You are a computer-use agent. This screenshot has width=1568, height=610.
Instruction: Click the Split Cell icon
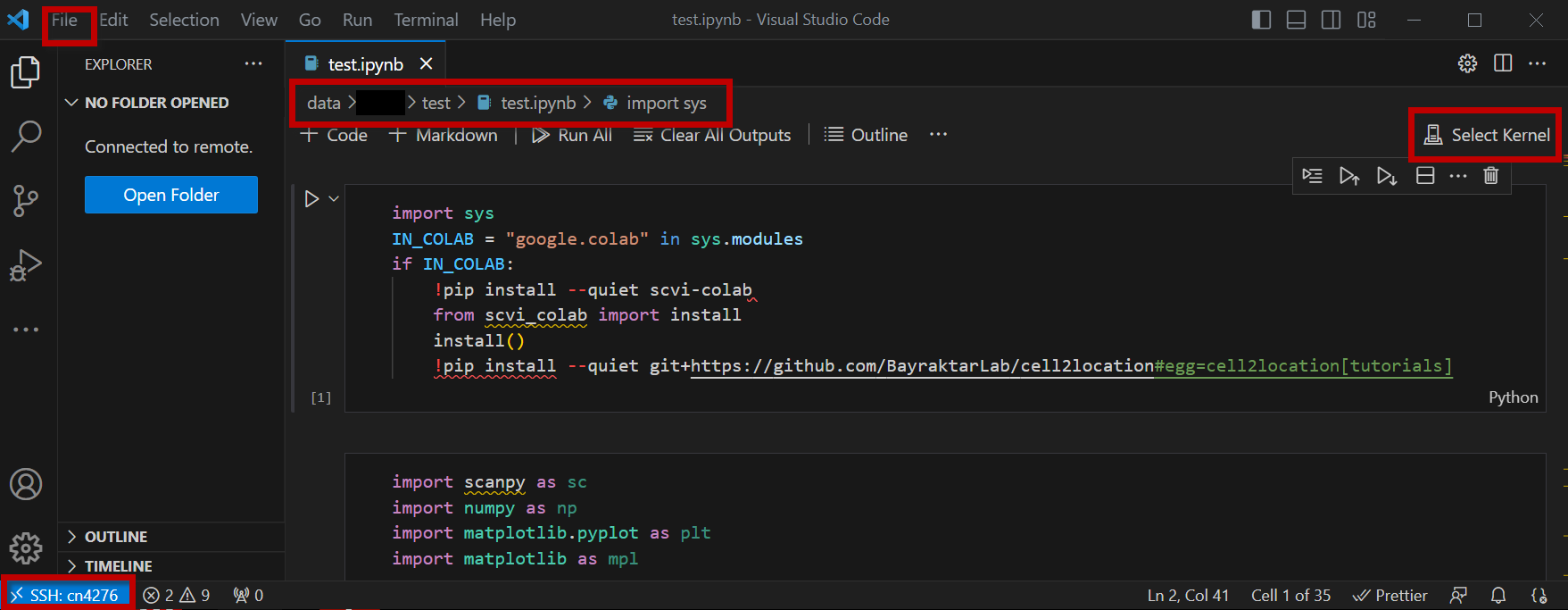(x=1425, y=176)
